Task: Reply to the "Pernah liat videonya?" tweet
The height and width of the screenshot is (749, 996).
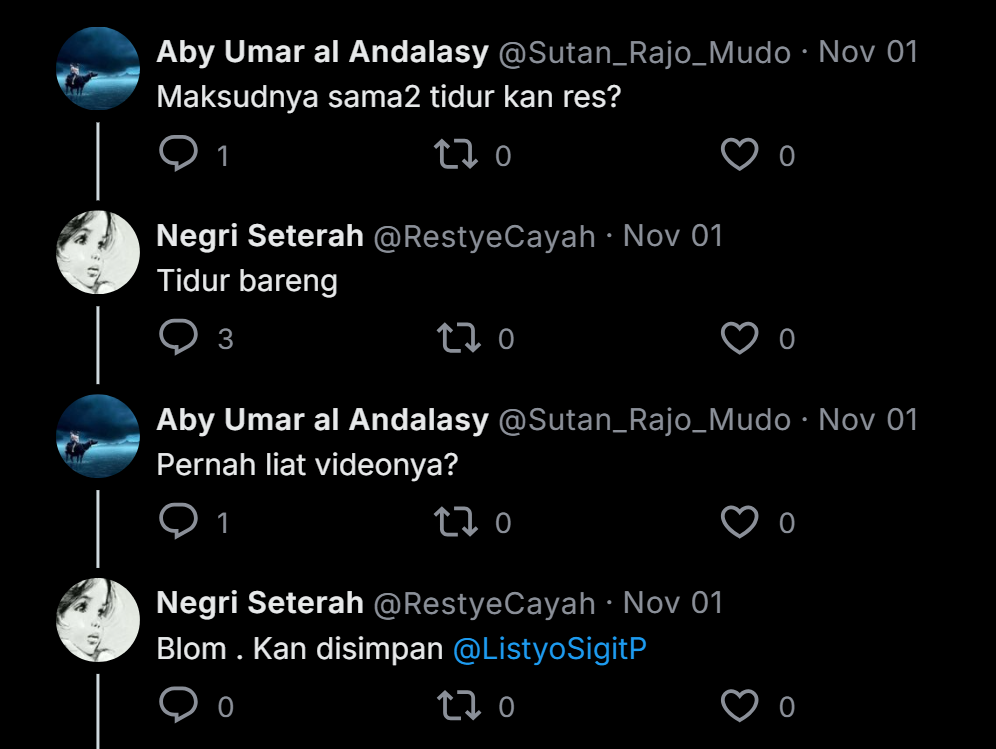Action: (x=179, y=522)
